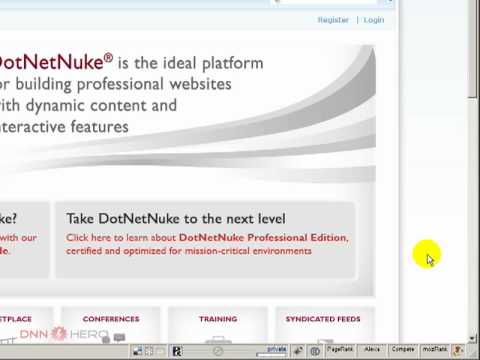This screenshot has height=360, width=480.
Task: Click the 'Take DotNetNuke to the next level' heading
Action: coord(176,219)
